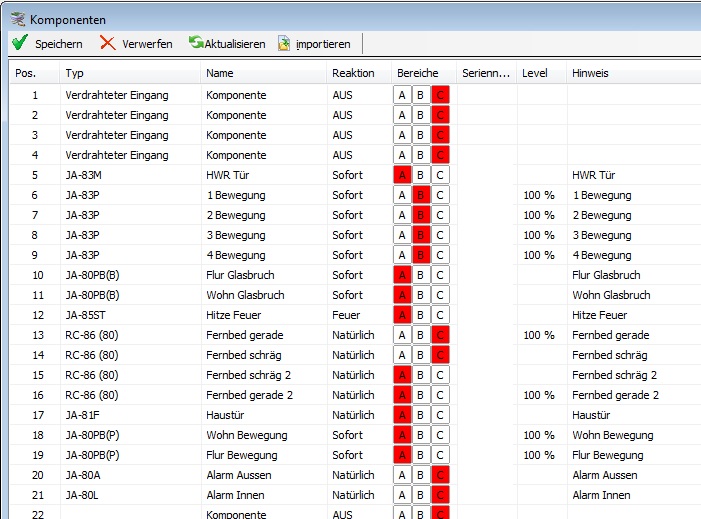Image resolution: width=701 pixels, height=519 pixels.
Task: Open Reaktion cell for Hitze Feuer row
Action: point(357,315)
